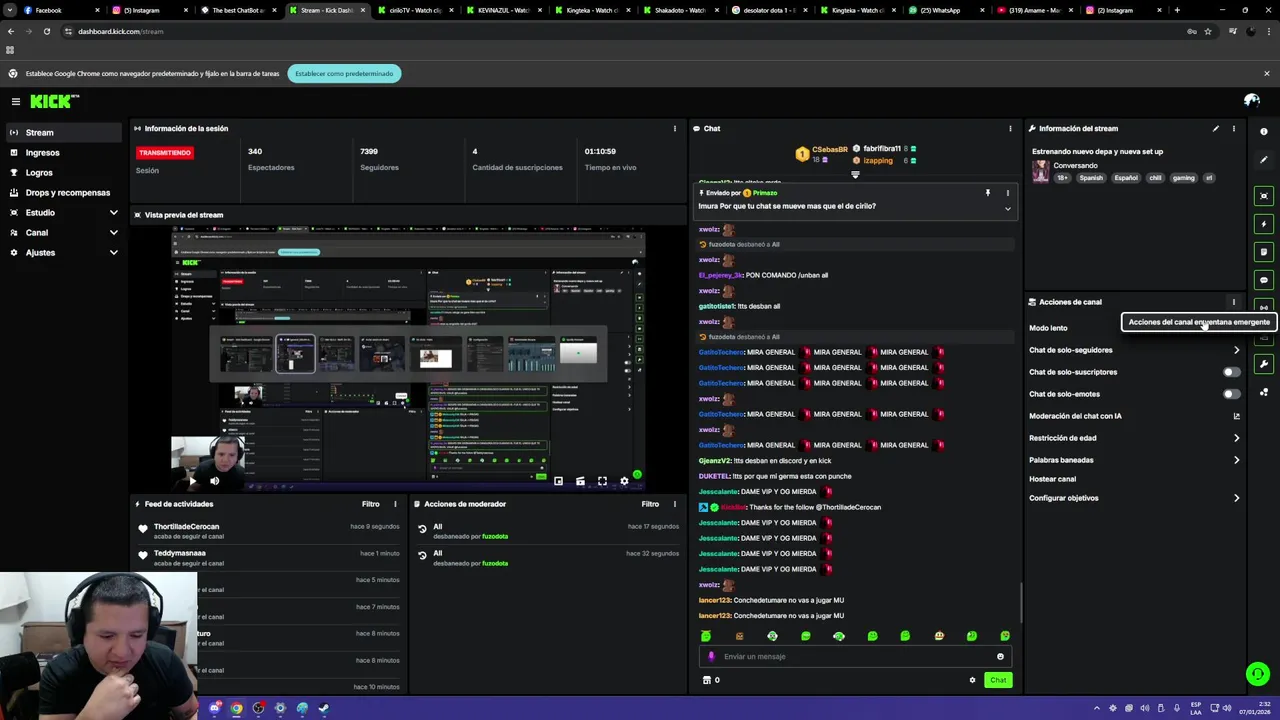Click Establecer como predeterminado button
1280x720 pixels.
(344, 74)
